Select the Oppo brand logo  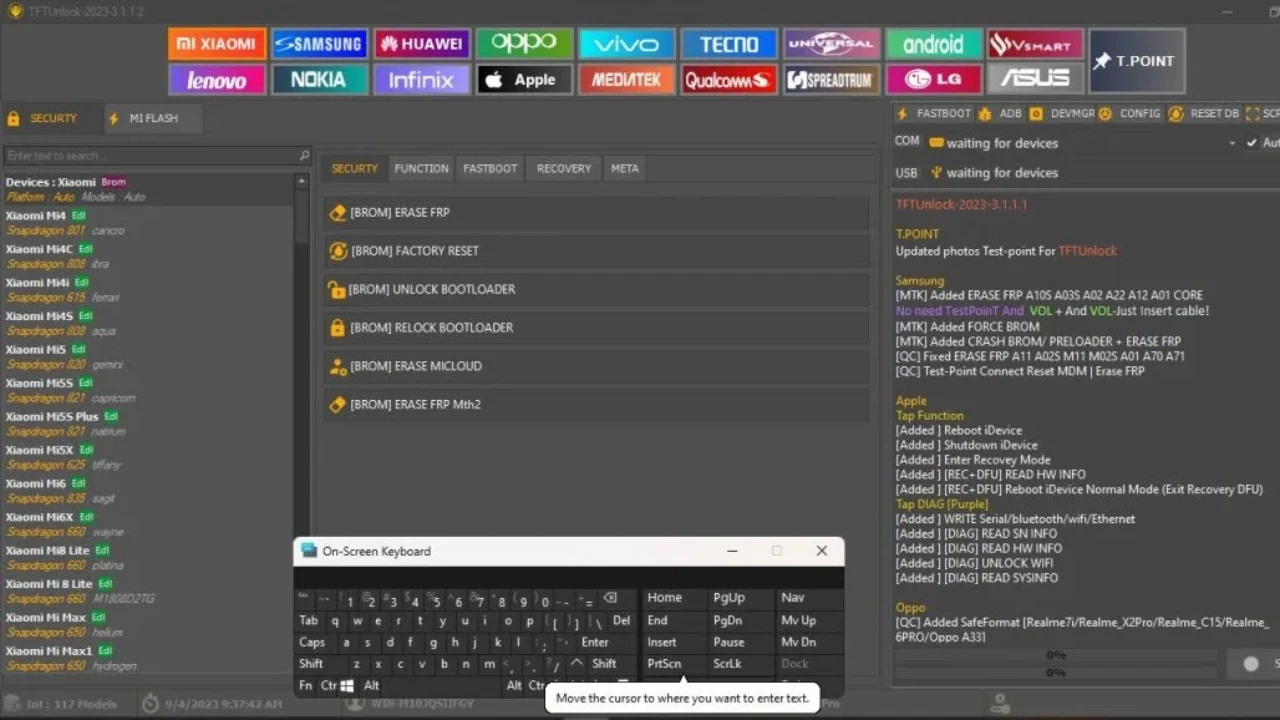[x=524, y=44]
